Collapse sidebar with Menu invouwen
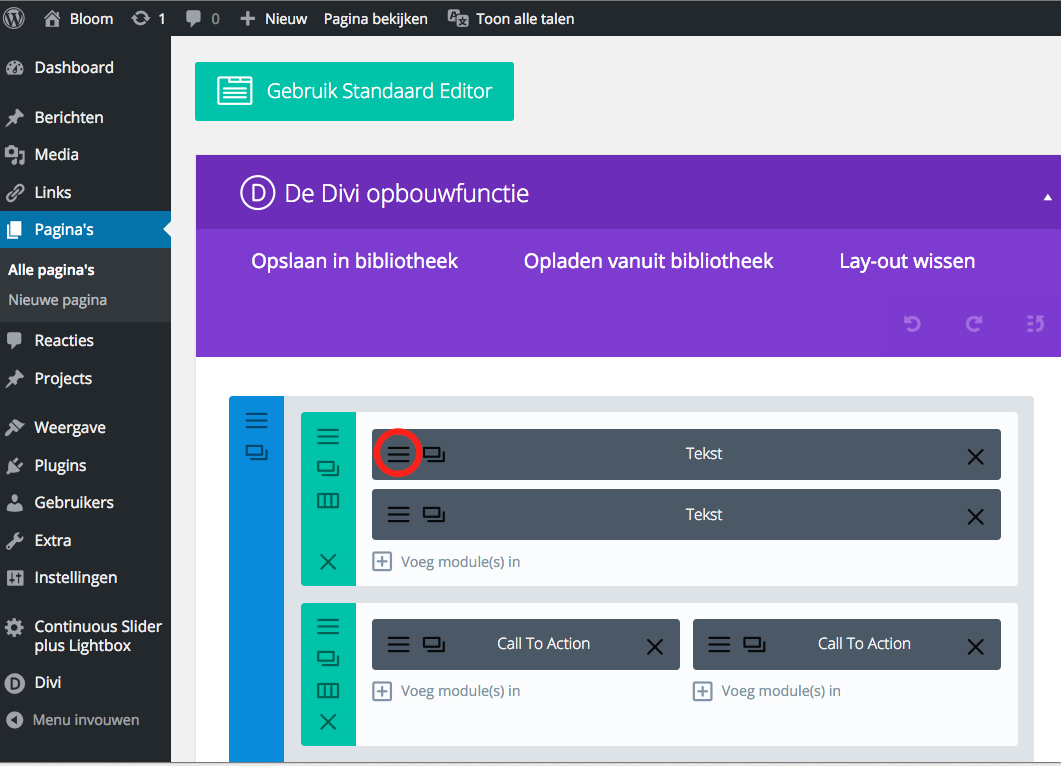The image size is (1061, 766). coord(85,720)
